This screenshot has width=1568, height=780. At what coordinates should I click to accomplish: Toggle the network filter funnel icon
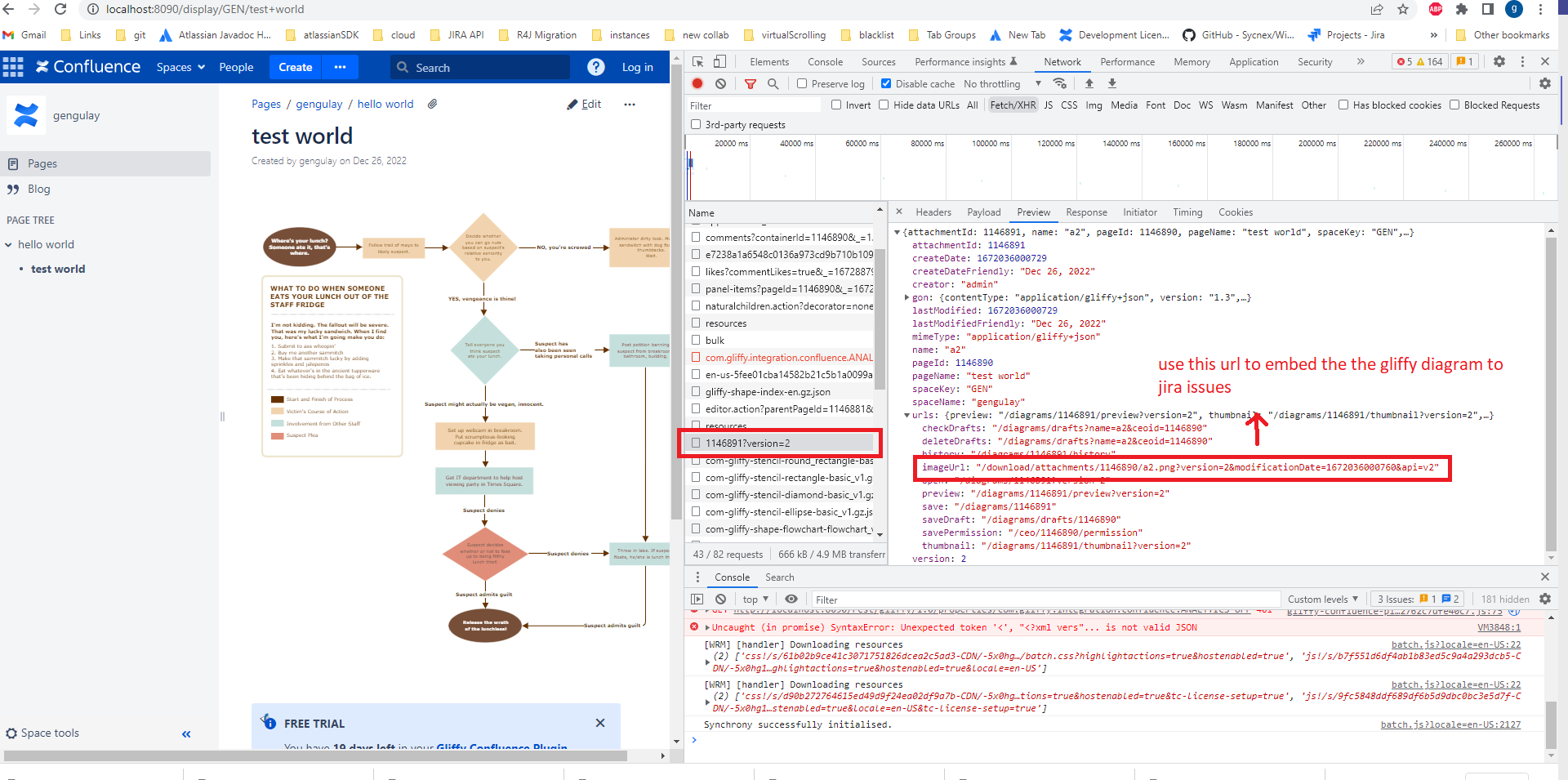click(750, 83)
